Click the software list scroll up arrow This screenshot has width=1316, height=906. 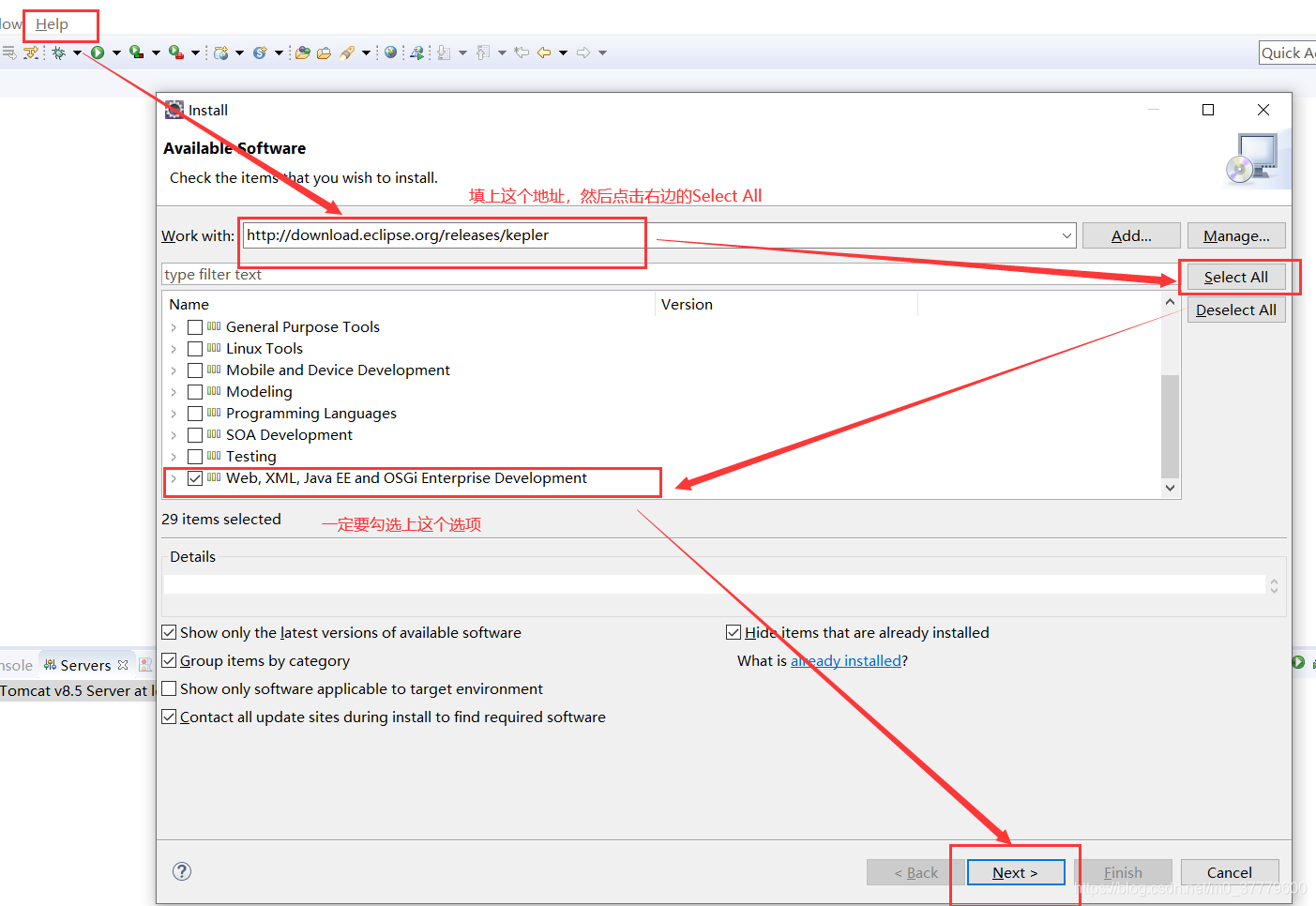(1170, 302)
